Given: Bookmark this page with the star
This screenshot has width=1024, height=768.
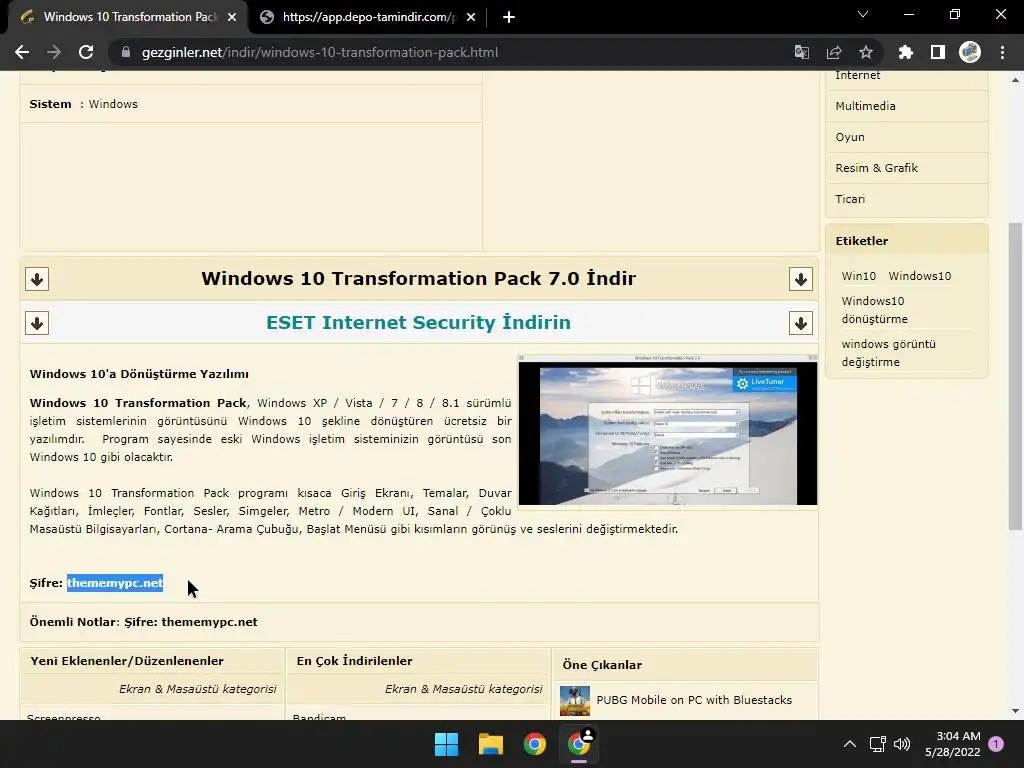Looking at the screenshot, I should coord(866,52).
